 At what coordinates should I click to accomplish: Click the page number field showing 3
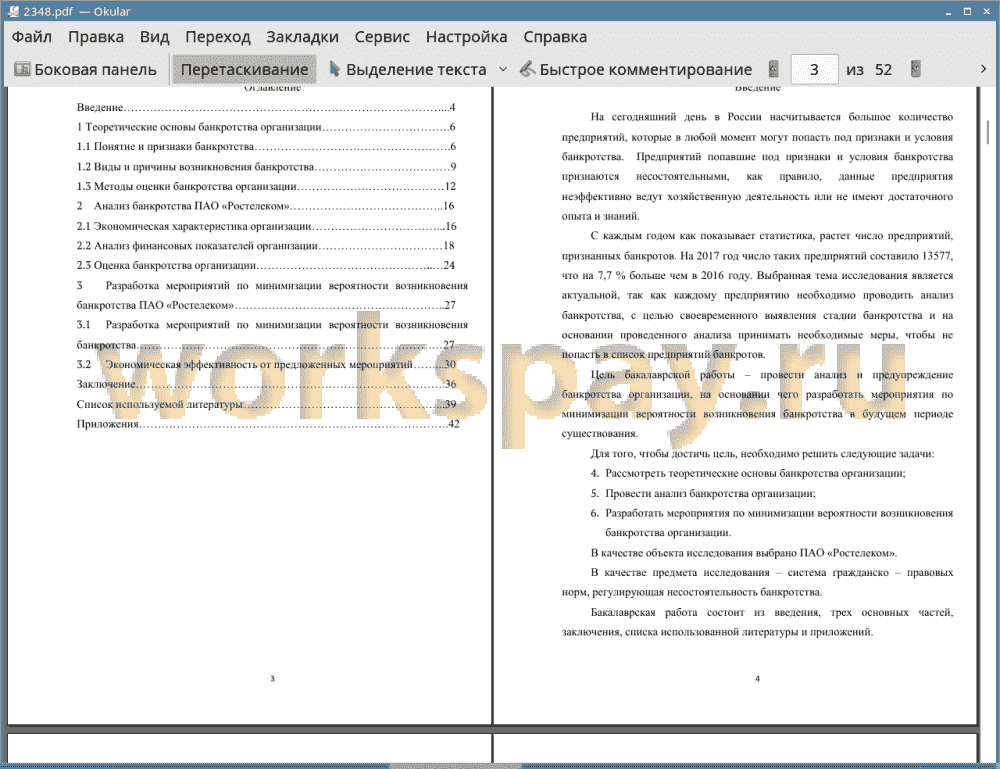pos(814,70)
